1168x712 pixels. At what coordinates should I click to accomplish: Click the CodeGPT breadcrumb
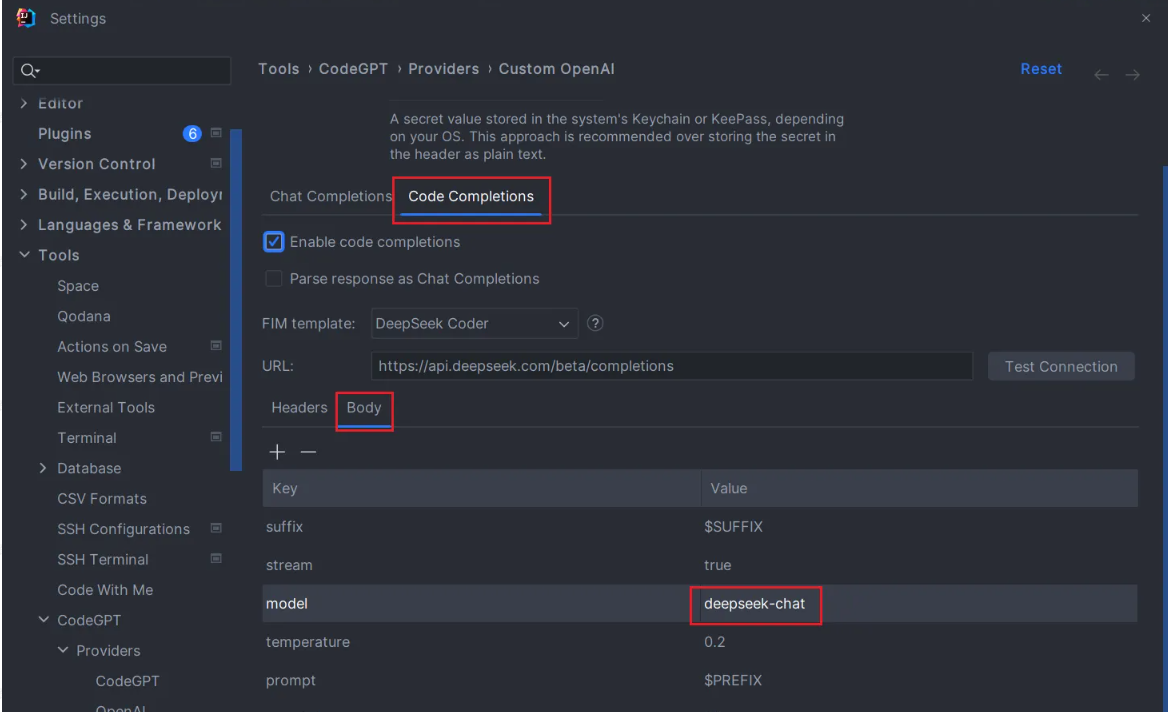[353, 69]
